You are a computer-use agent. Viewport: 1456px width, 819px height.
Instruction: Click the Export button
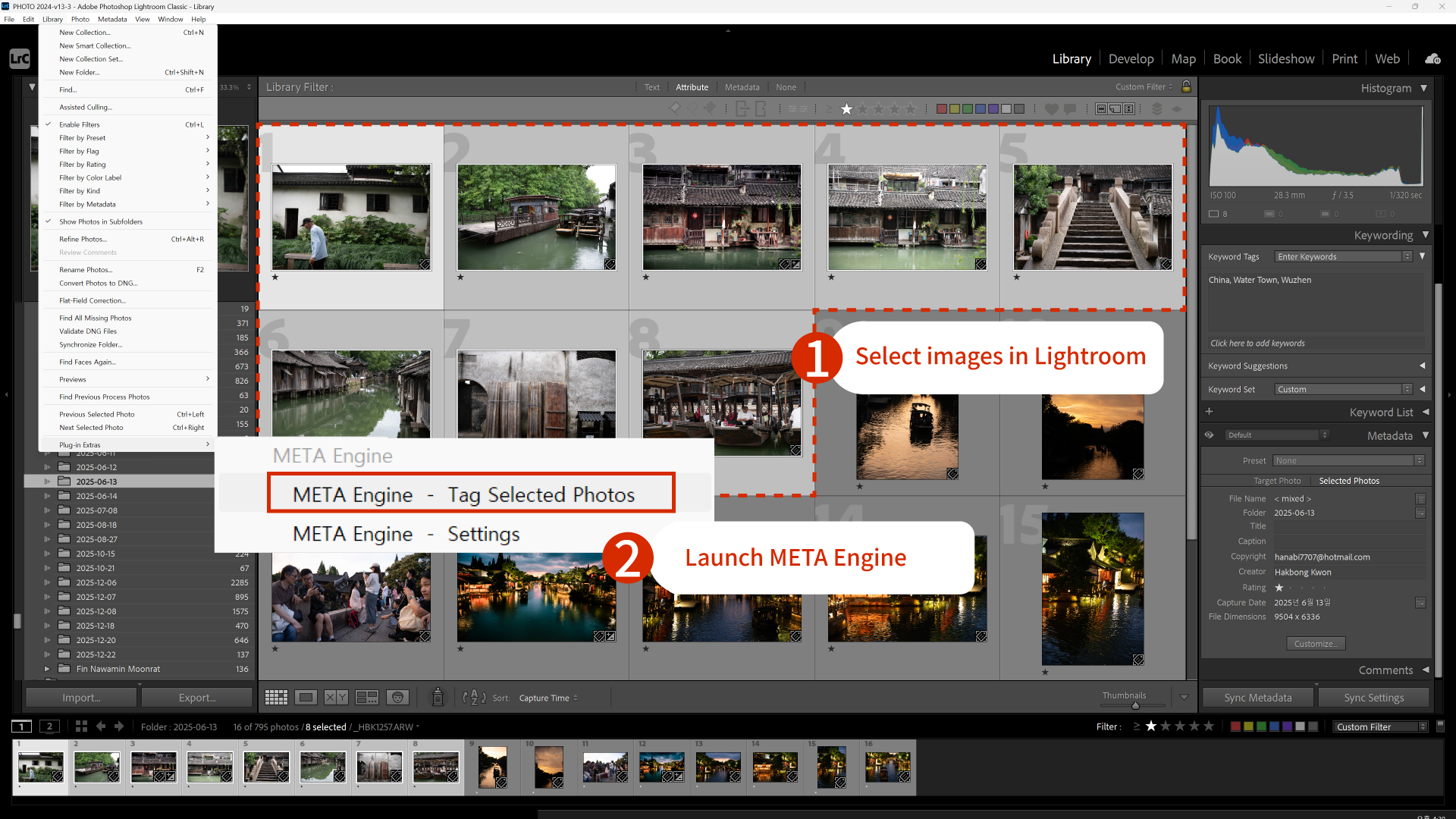(196, 698)
